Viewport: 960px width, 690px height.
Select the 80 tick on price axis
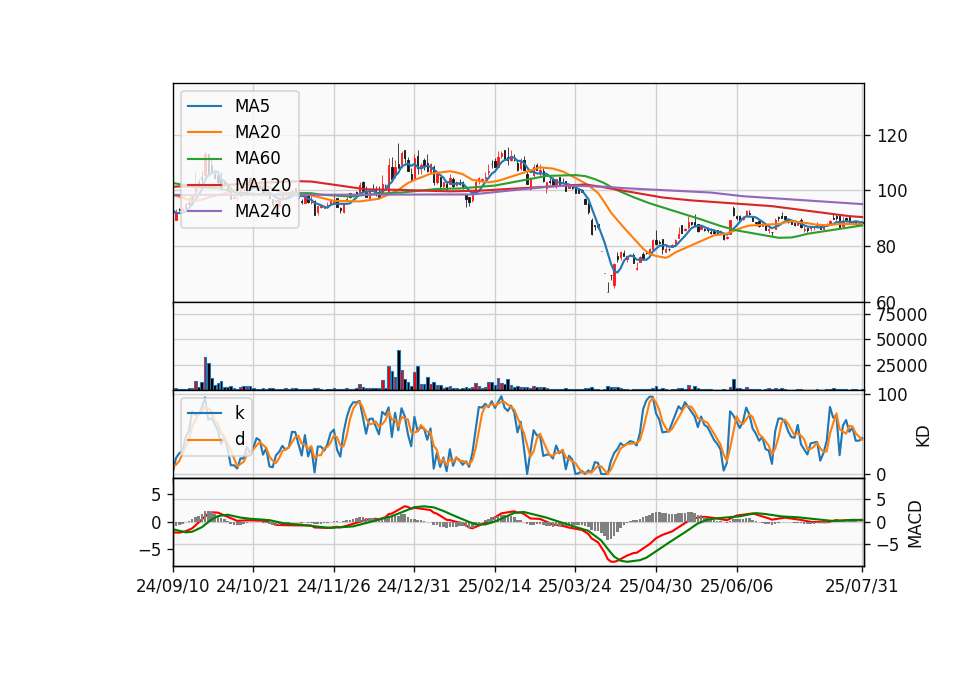887,247
